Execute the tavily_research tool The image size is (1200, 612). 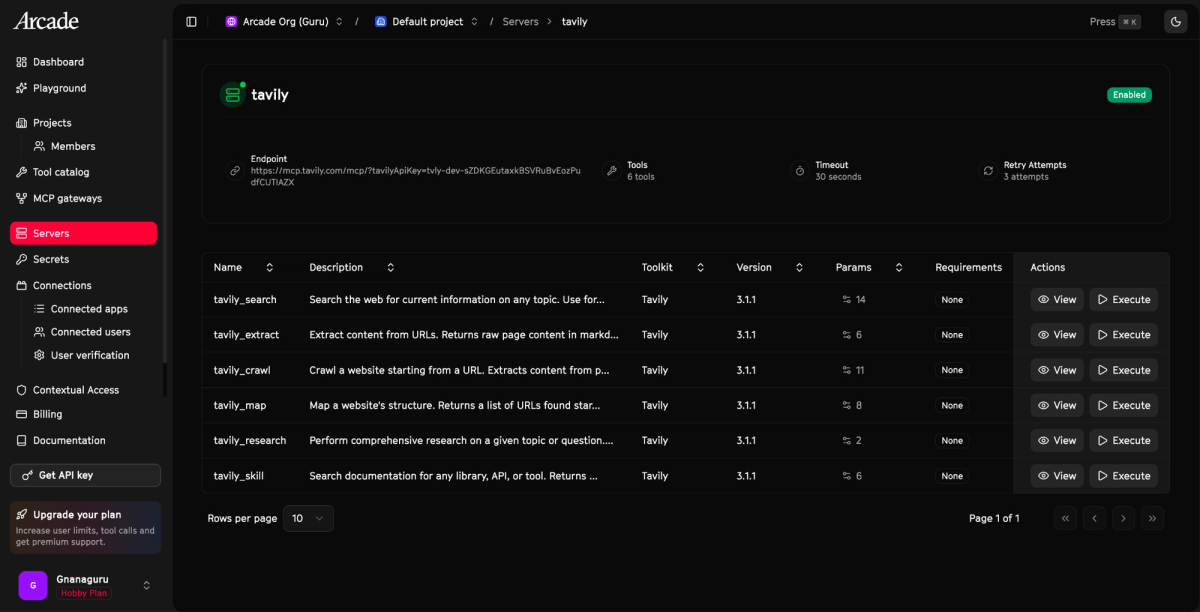1124,440
